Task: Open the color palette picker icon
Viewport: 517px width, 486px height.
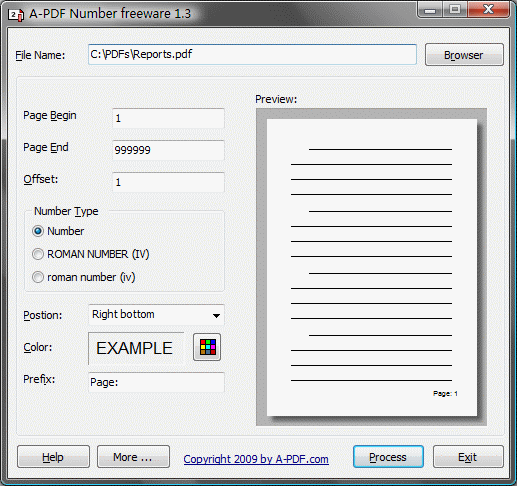Action: 207,347
